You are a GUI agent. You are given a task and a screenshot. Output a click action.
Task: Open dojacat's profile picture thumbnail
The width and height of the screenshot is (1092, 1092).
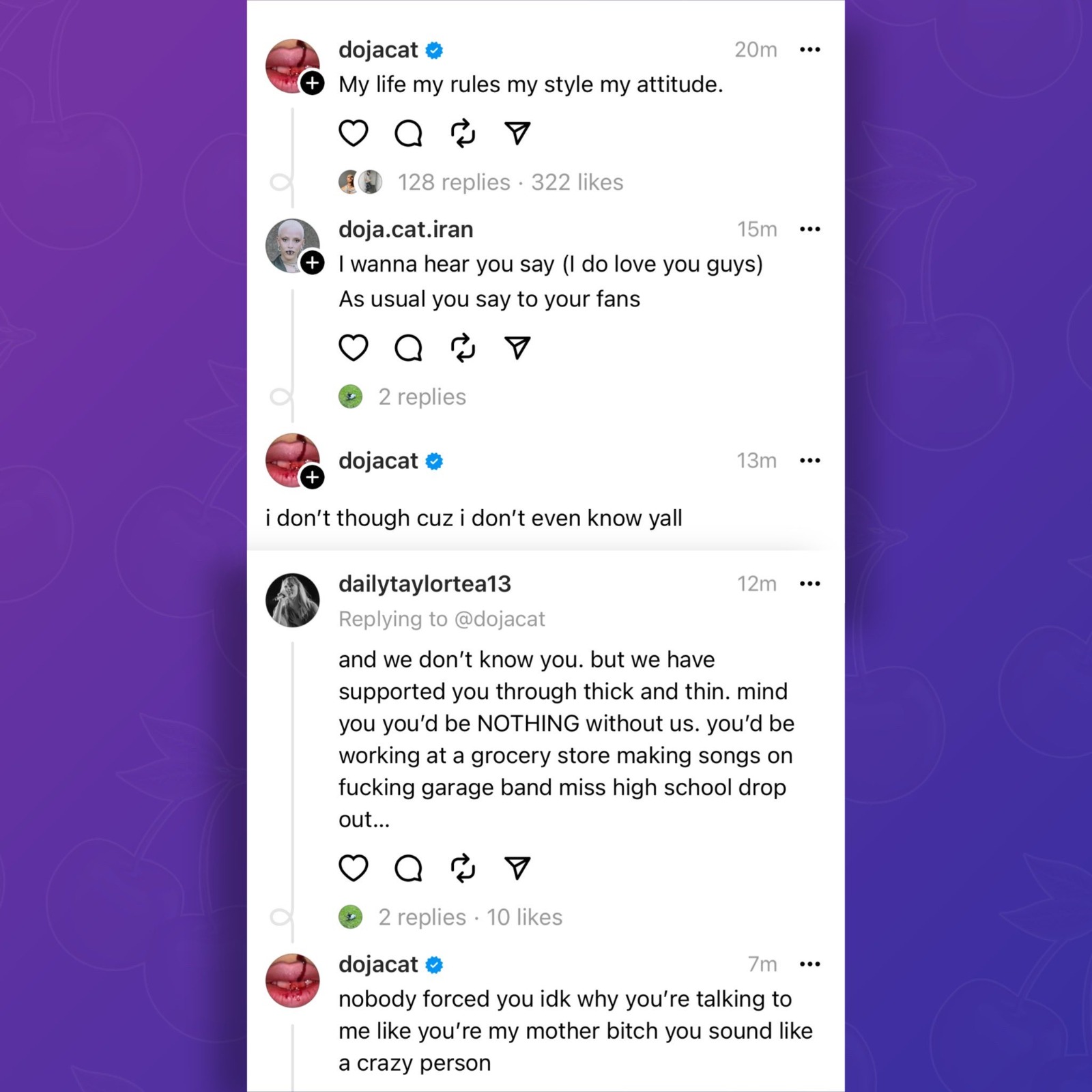pos(292,60)
